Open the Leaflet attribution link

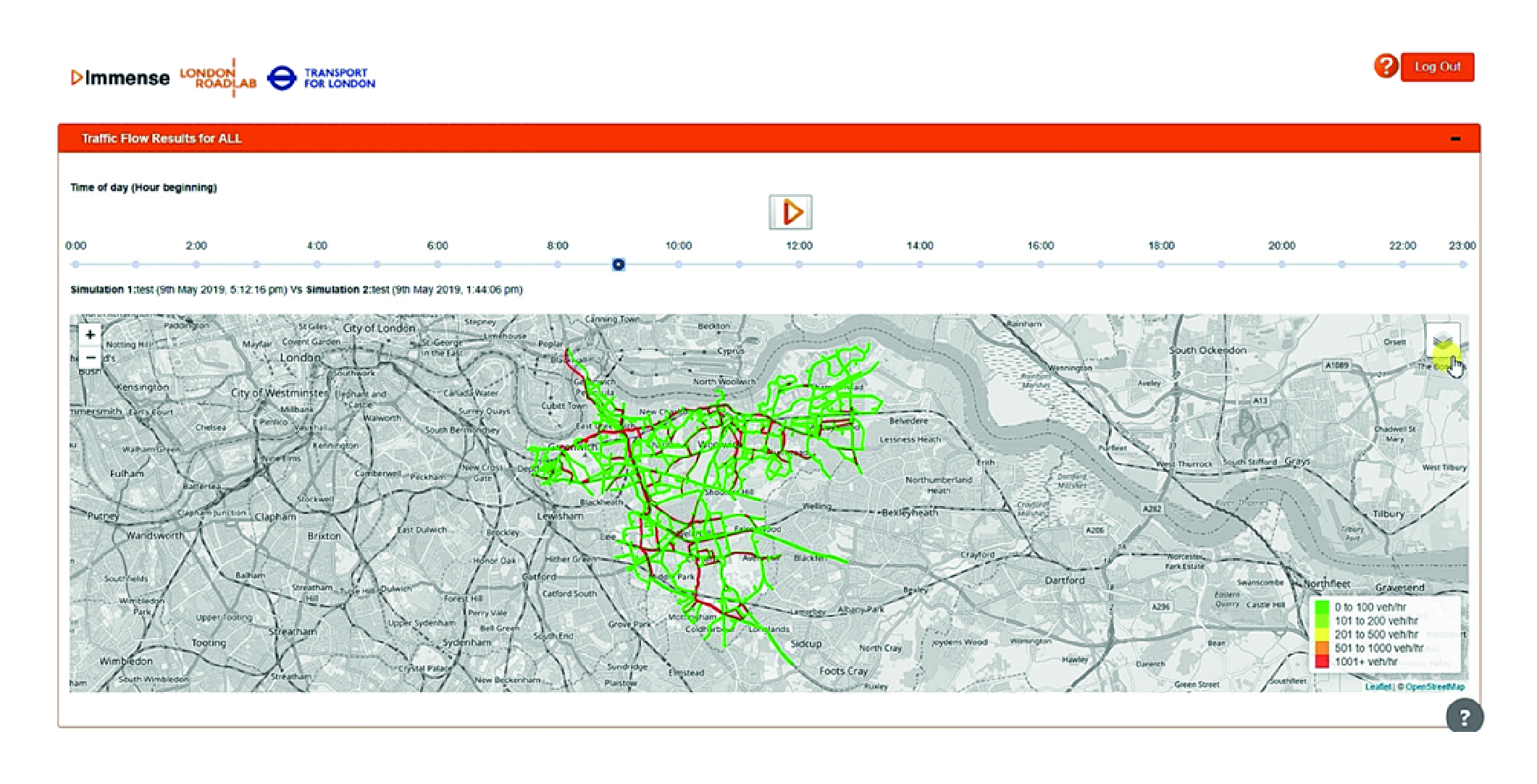(x=1378, y=686)
